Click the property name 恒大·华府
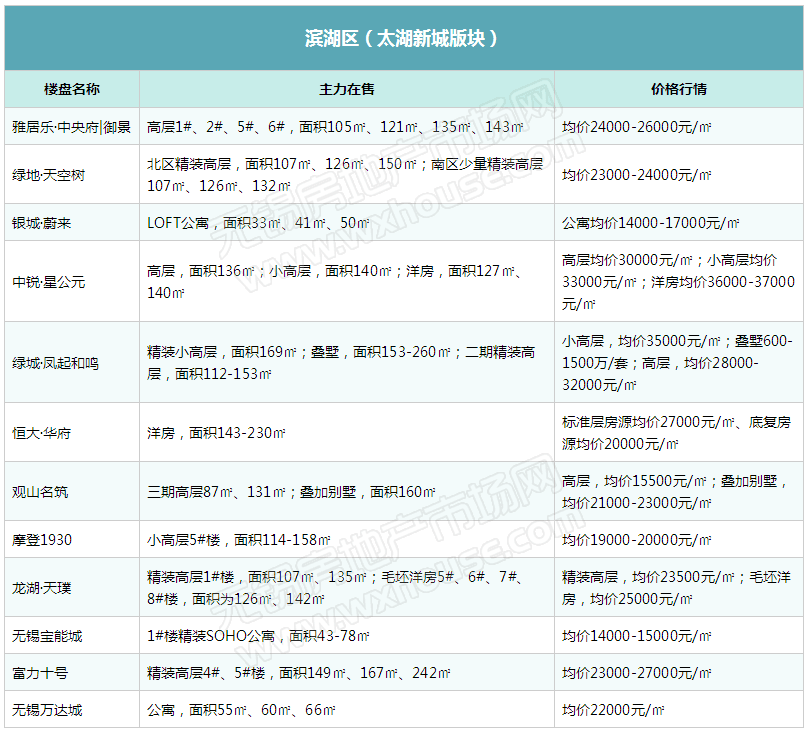This screenshot has width=810, height=733. 41,432
